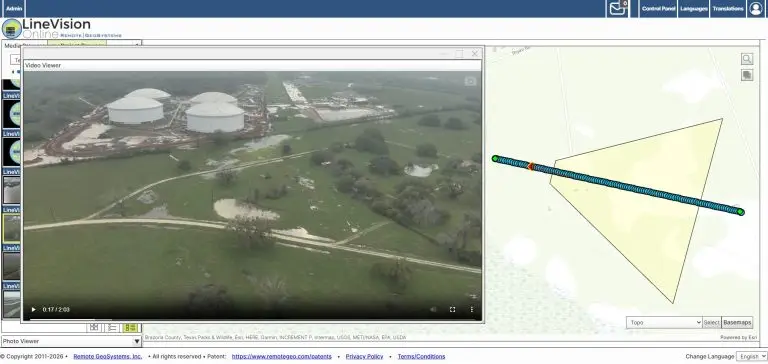
Task: Click the Select button beside Topo
Action: (711, 322)
